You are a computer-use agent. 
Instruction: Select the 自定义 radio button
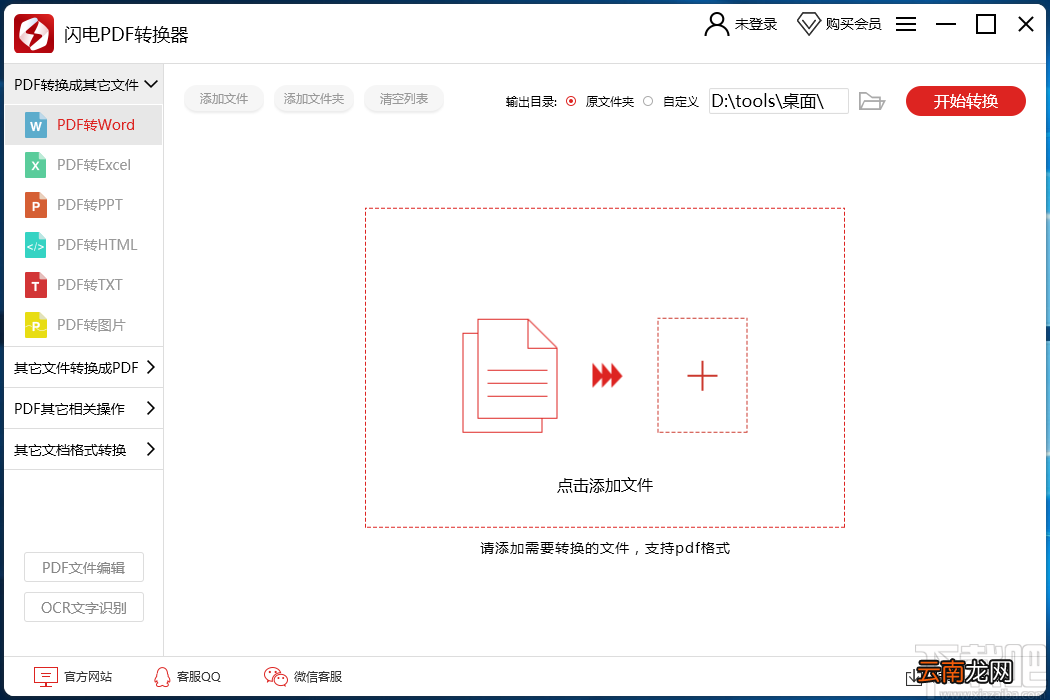648,101
